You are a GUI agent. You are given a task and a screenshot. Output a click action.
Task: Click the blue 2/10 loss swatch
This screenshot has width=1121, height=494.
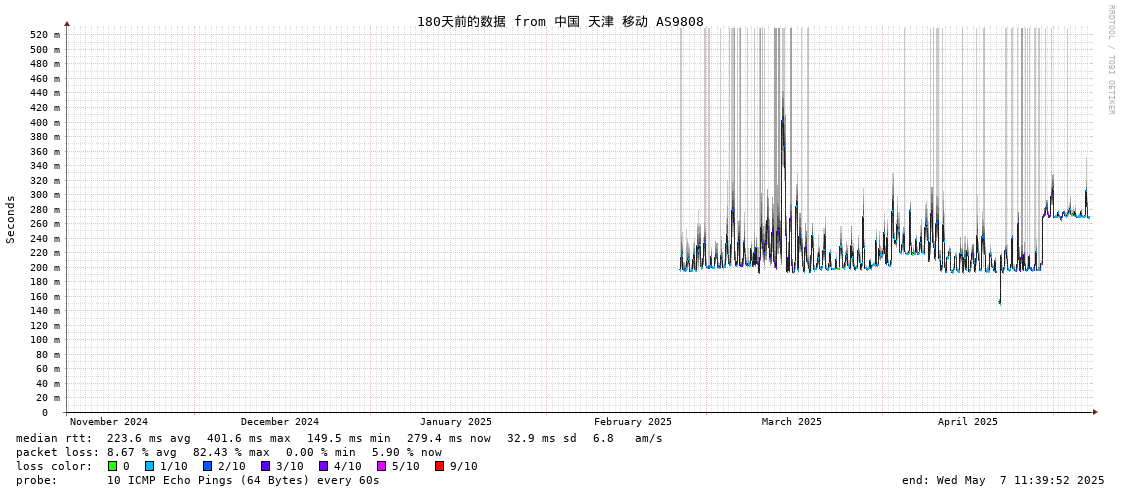pos(207,466)
